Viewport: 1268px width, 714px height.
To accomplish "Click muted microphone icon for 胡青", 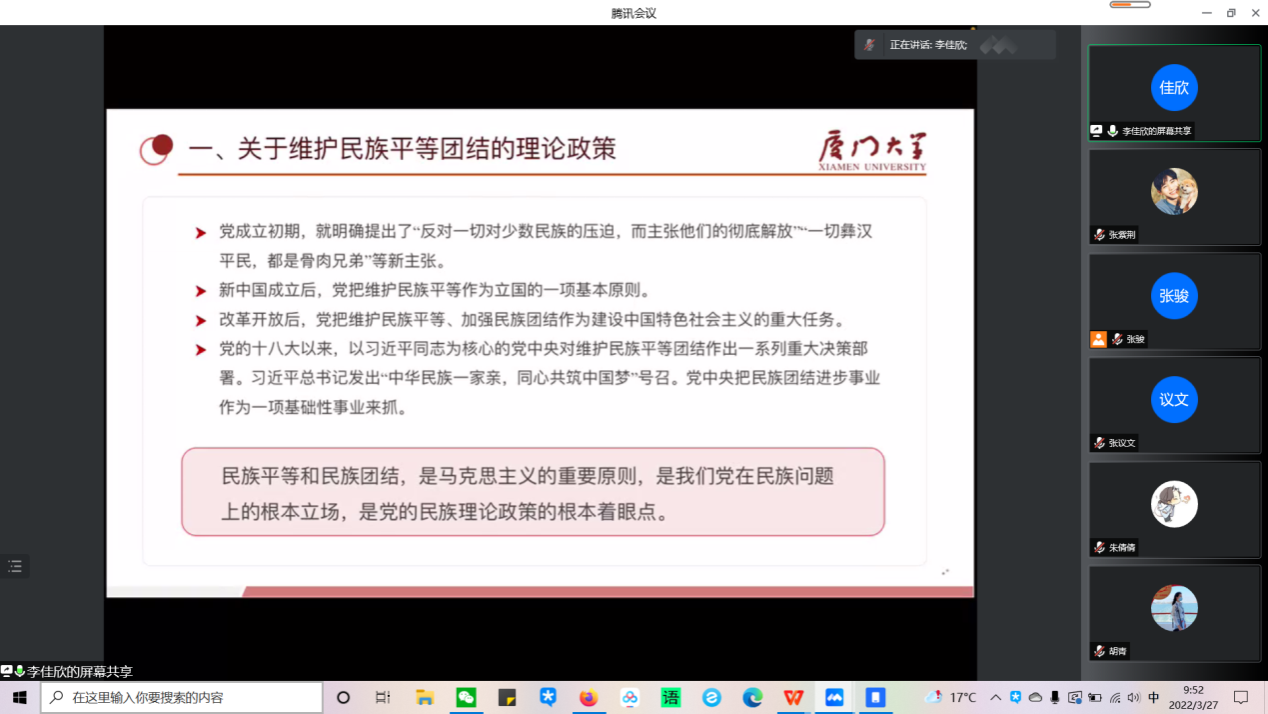I will (x=1099, y=651).
